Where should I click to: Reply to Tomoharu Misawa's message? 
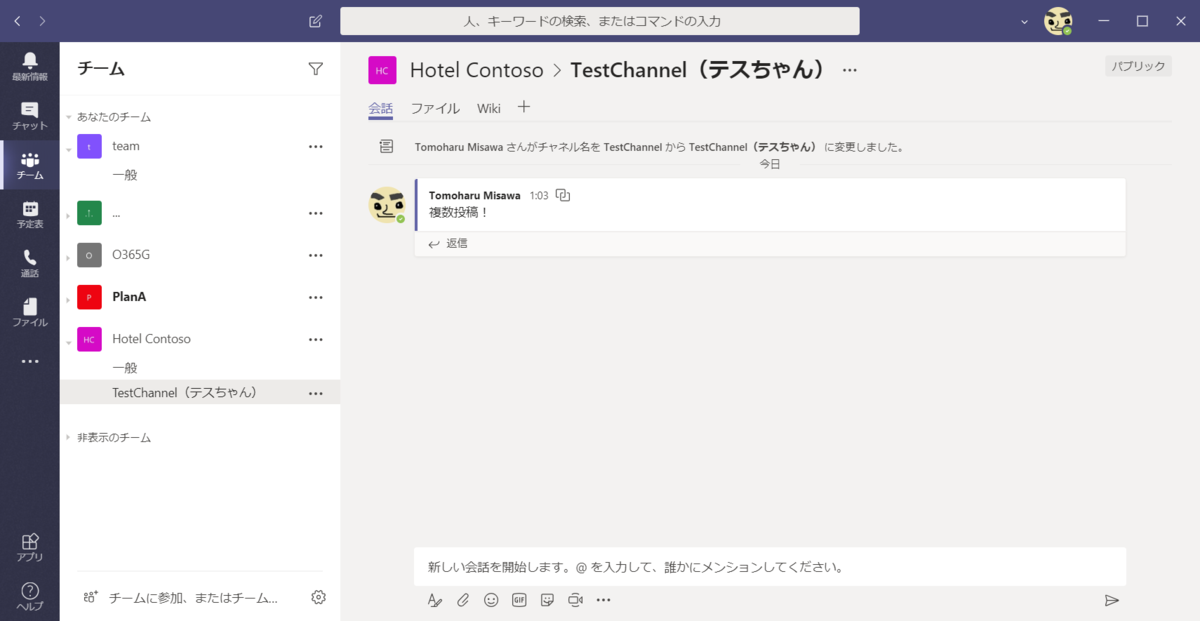[x=446, y=243]
